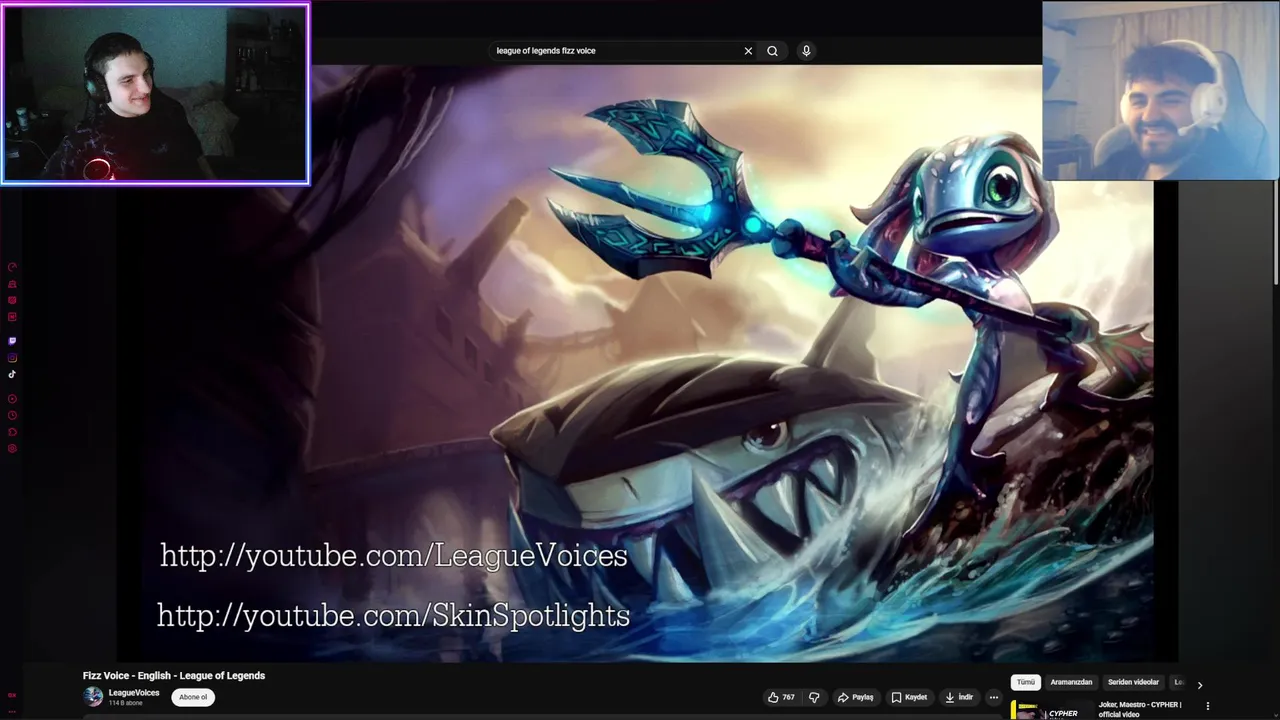Click the speed-dial gauge icon atop the sidebar
1280x720 pixels.
coord(12,267)
